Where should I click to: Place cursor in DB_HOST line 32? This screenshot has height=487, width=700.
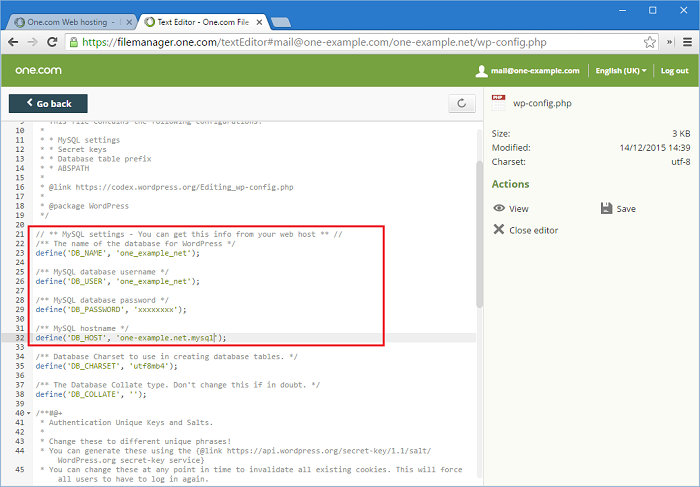[x=131, y=338]
